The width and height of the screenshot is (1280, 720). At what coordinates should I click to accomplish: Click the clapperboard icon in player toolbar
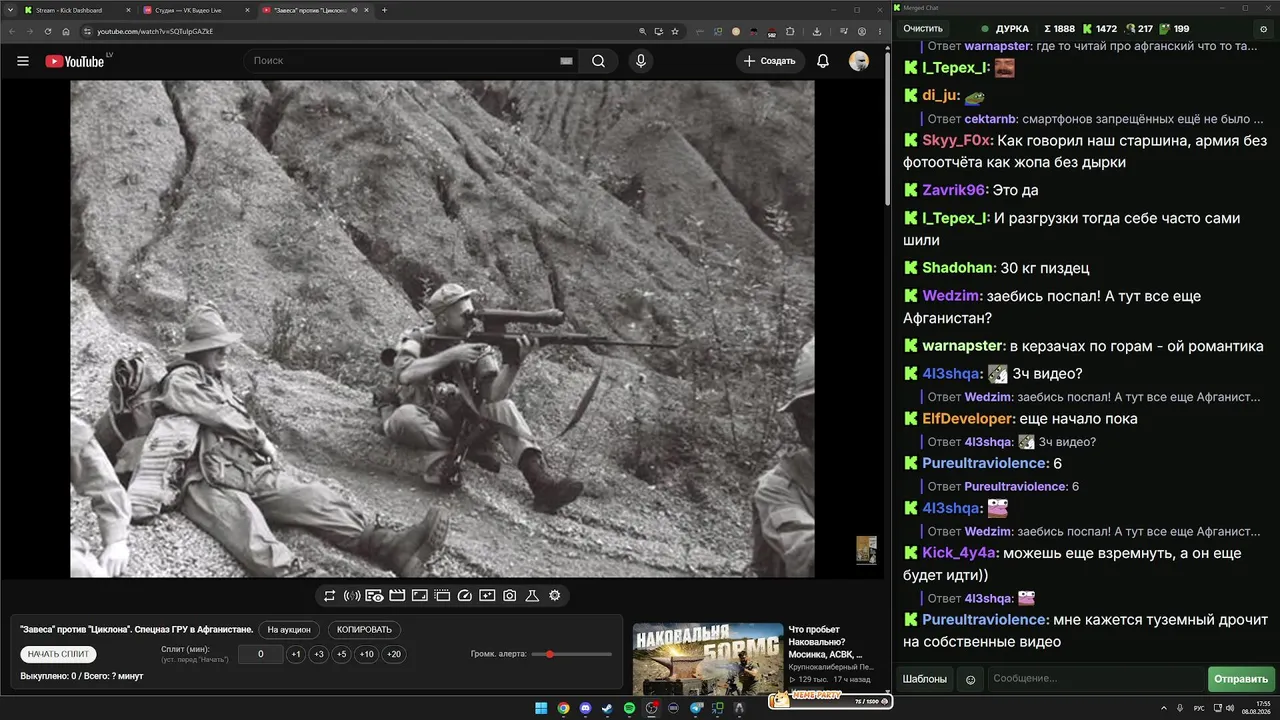(x=397, y=596)
